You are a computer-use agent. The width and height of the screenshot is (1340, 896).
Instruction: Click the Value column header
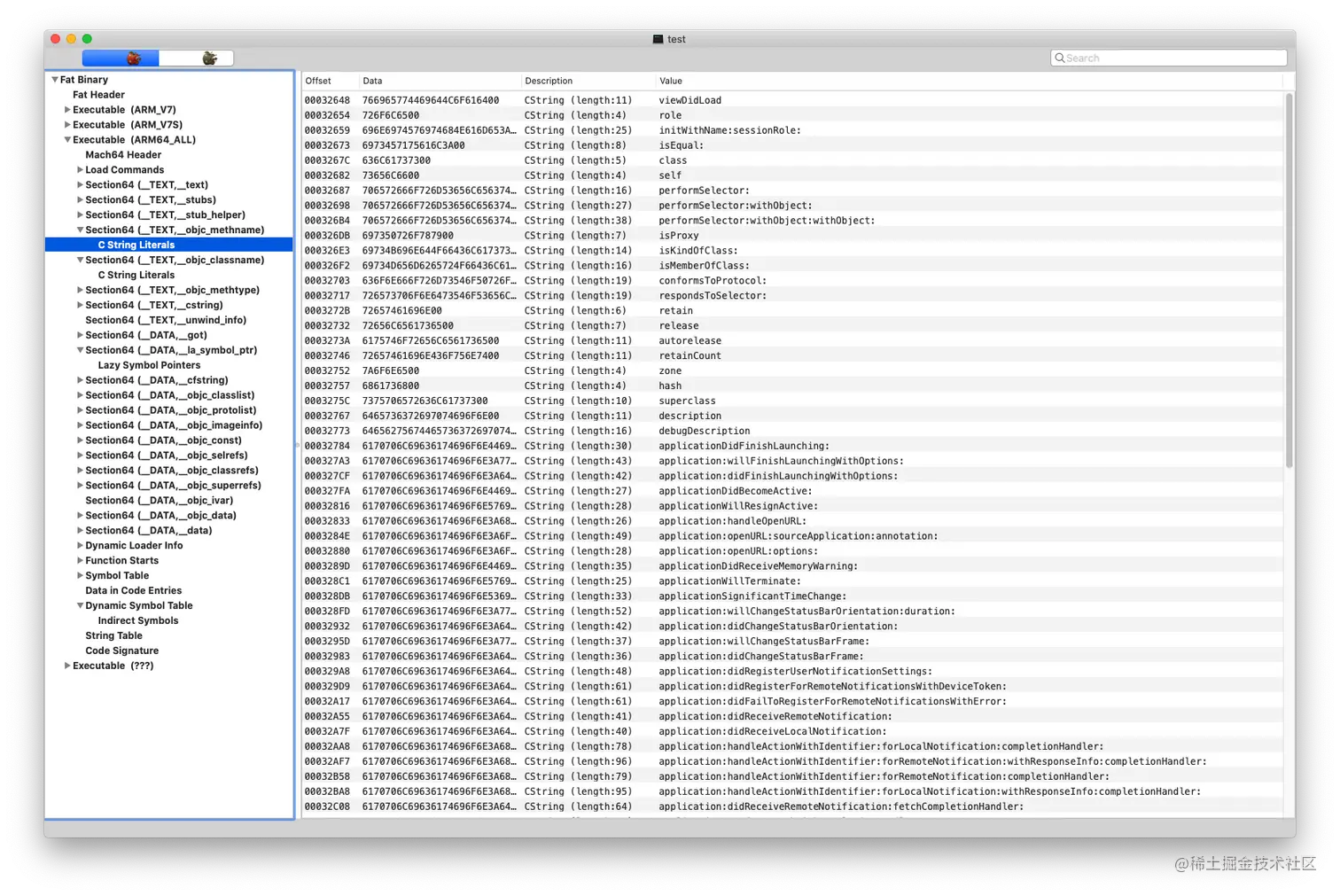[x=969, y=81]
